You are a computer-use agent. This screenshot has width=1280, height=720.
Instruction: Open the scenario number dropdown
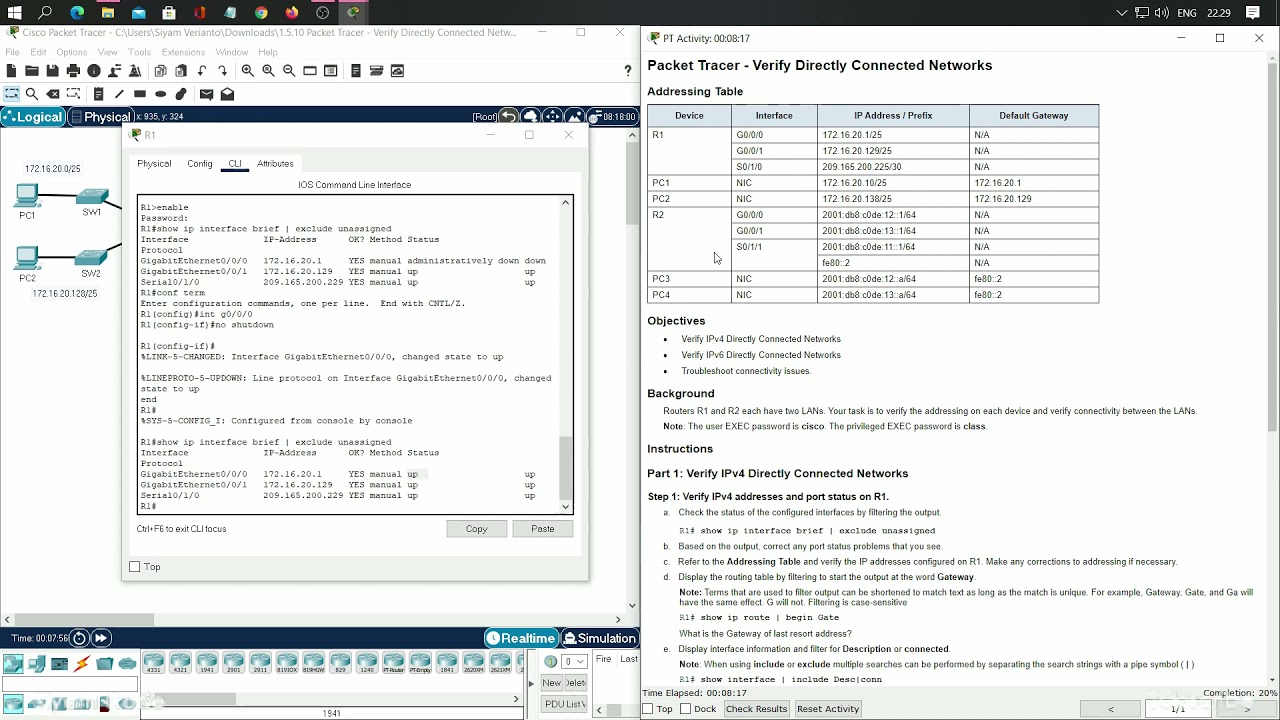(x=574, y=661)
